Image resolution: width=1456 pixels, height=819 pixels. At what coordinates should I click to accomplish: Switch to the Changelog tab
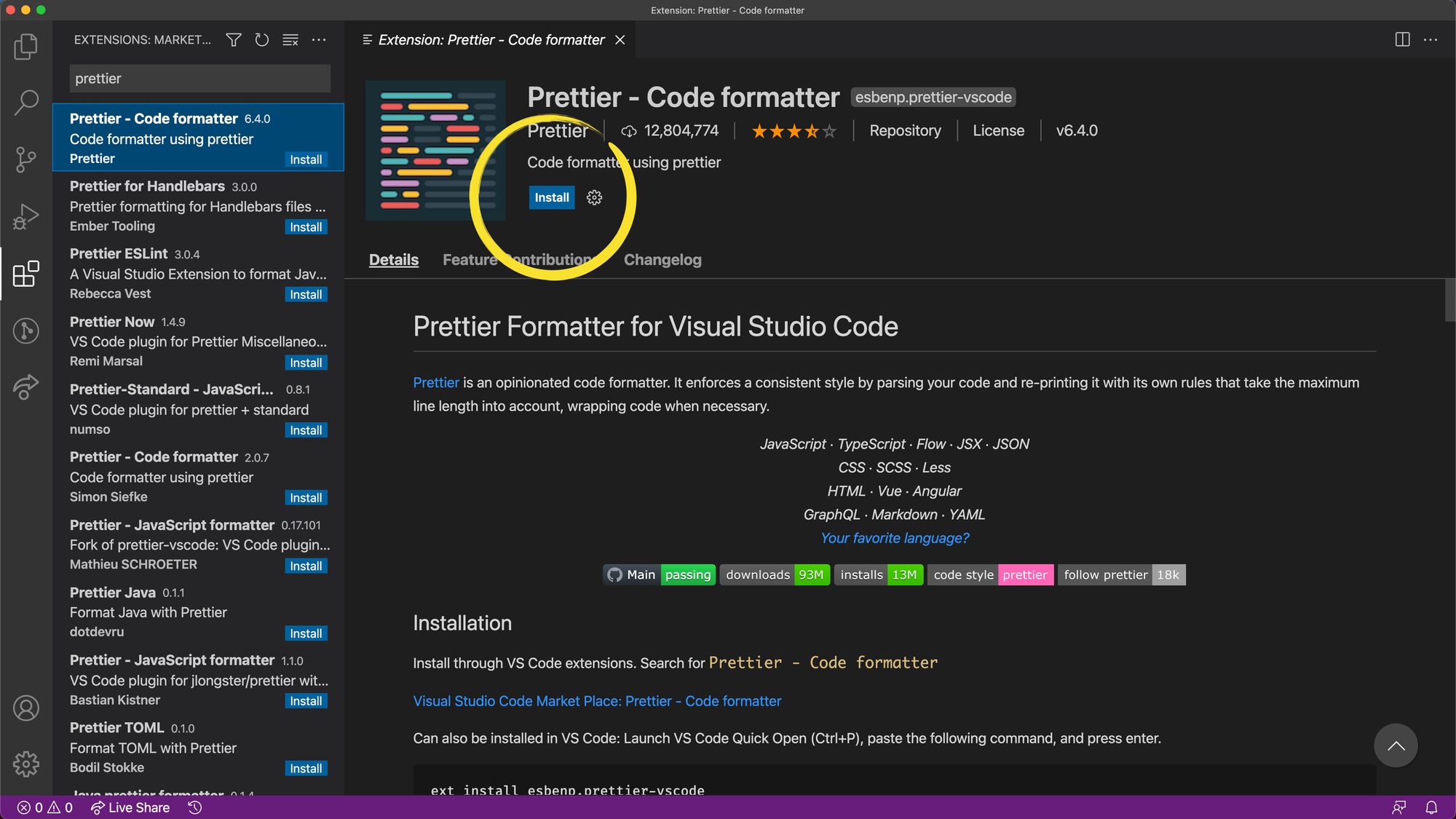tap(662, 260)
